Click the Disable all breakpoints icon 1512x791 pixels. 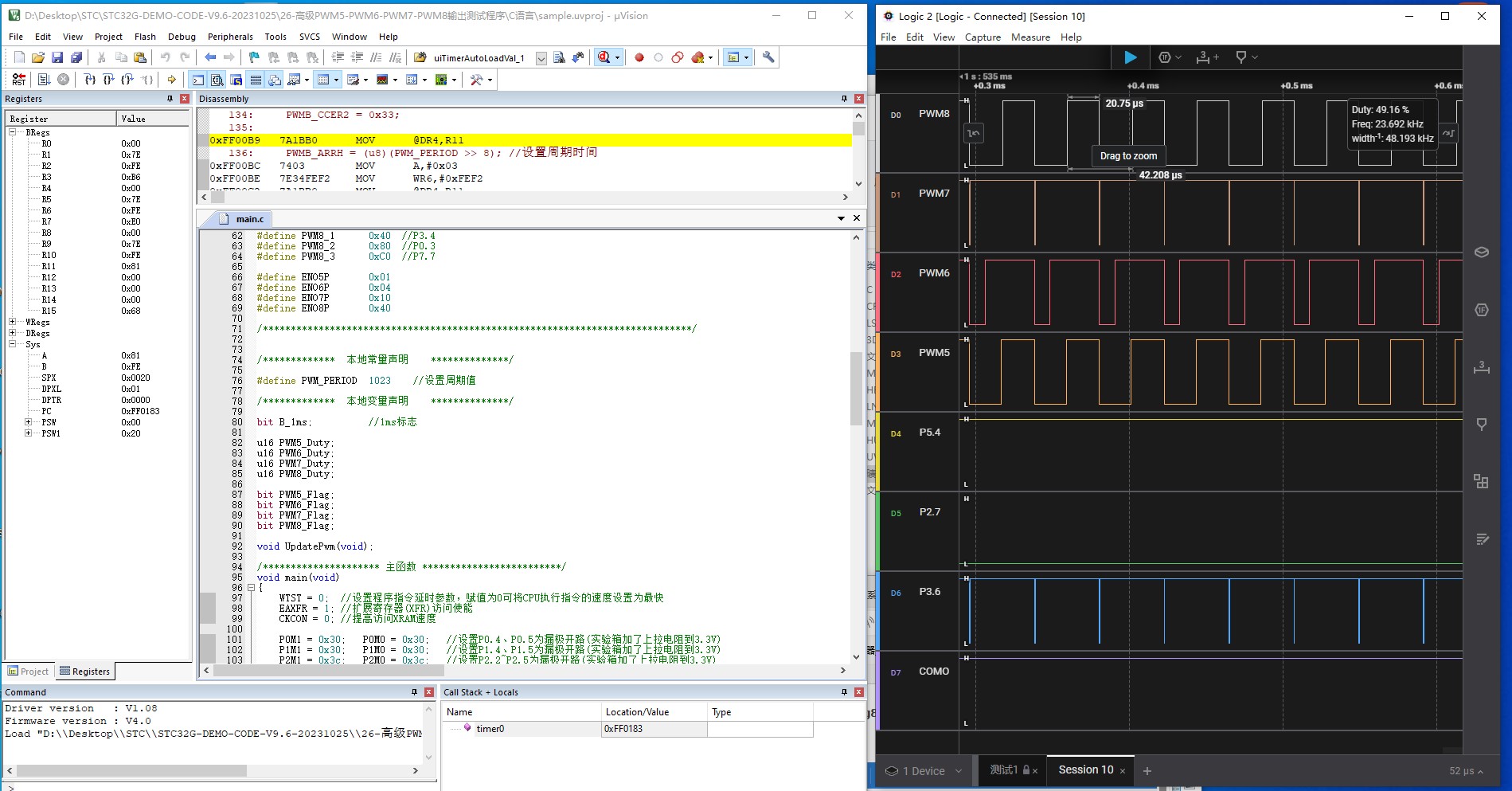click(x=678, y=57)
